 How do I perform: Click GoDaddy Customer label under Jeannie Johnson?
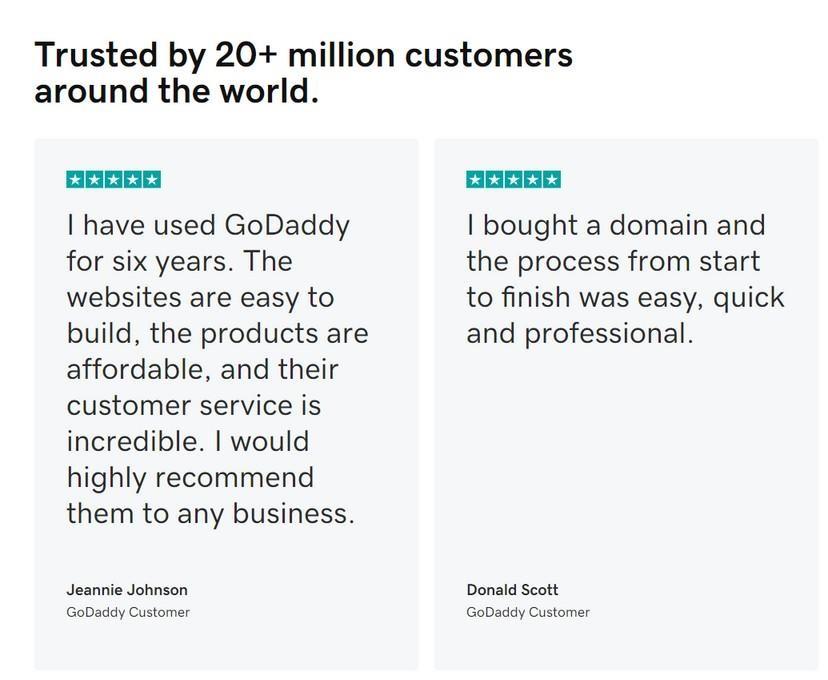[x=128, y=612]
